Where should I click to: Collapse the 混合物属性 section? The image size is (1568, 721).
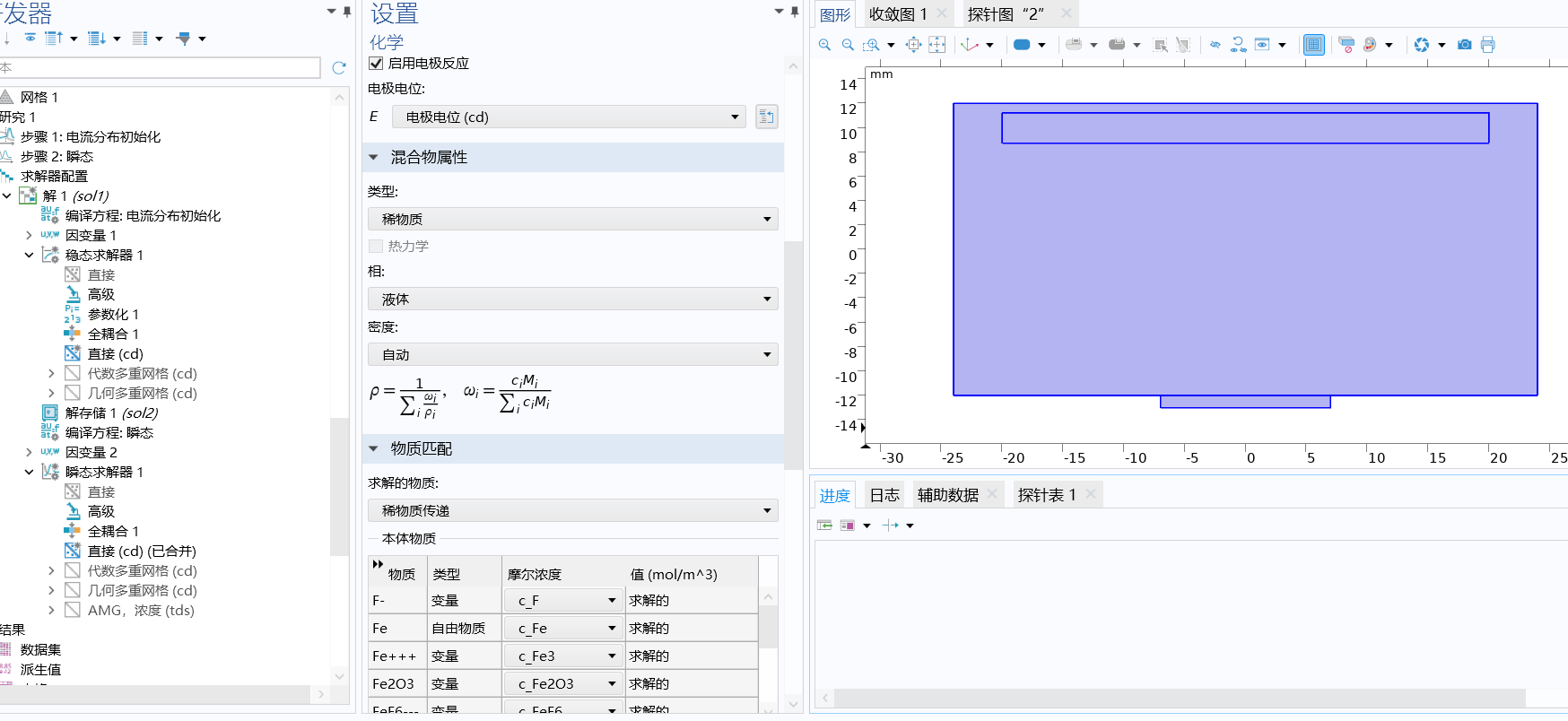click(x=374, y=158)
